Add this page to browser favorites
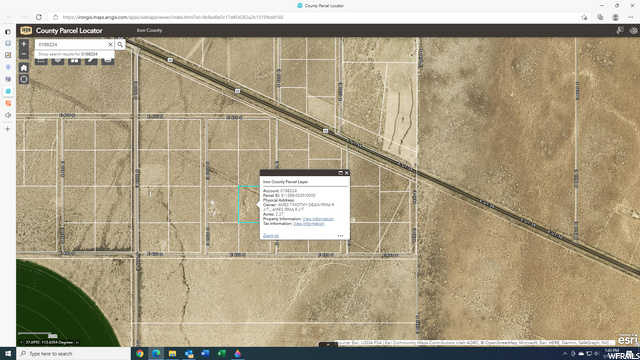The image size is (640, 360). 584,17
